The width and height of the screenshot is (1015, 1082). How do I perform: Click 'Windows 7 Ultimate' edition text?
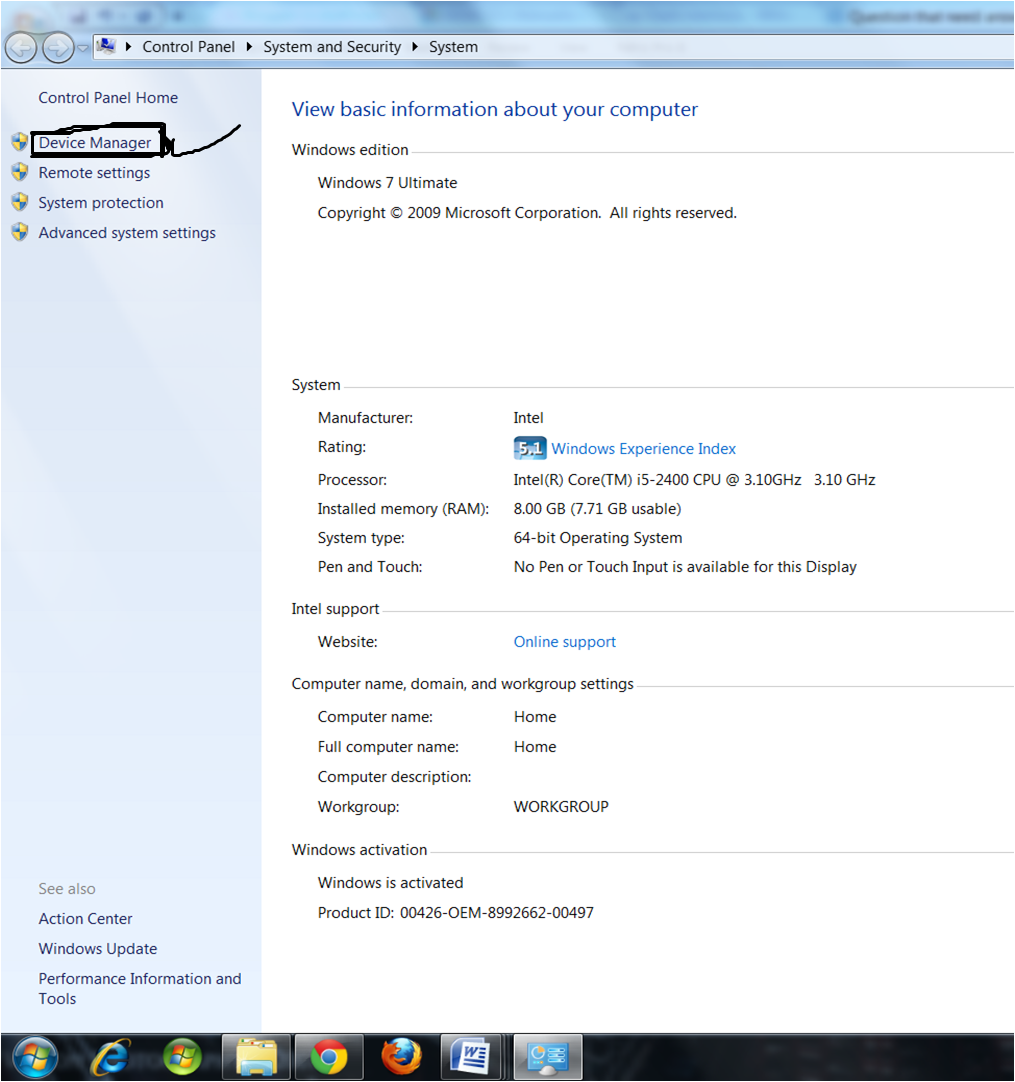click(x=387, y=183)
